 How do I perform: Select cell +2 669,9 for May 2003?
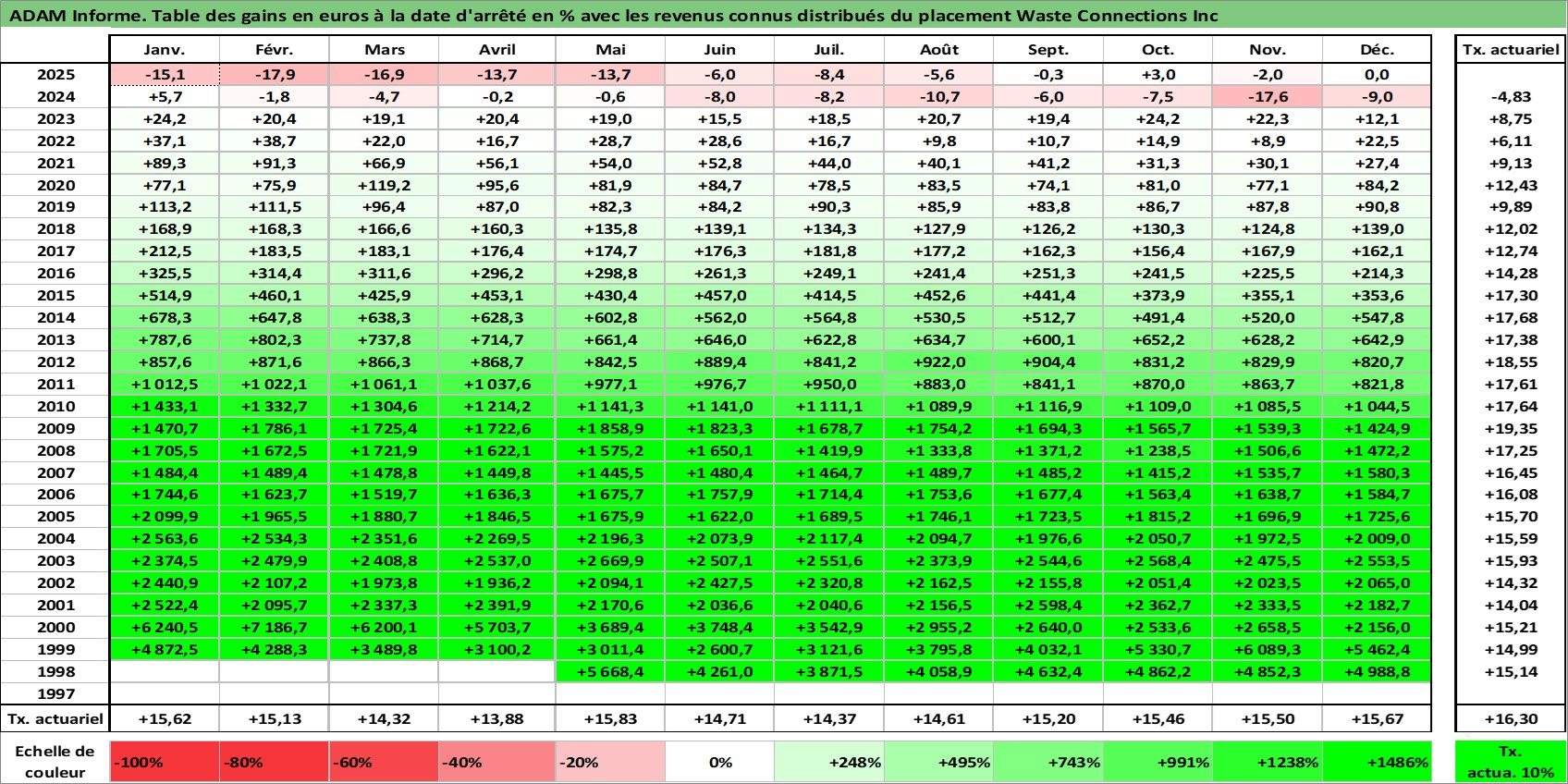tap(610, 560)
